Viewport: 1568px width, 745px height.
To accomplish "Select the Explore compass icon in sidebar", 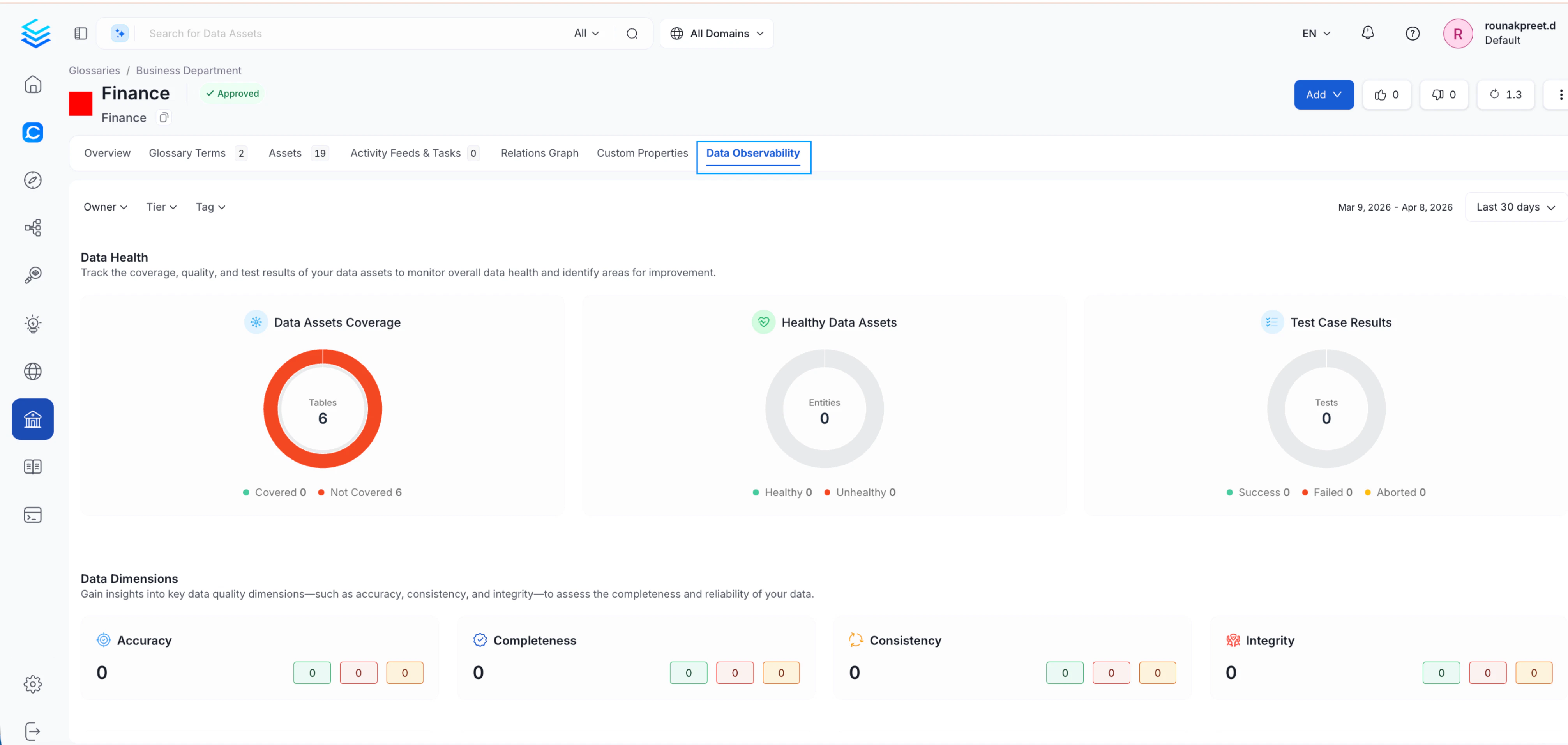I will pos(32,180).
